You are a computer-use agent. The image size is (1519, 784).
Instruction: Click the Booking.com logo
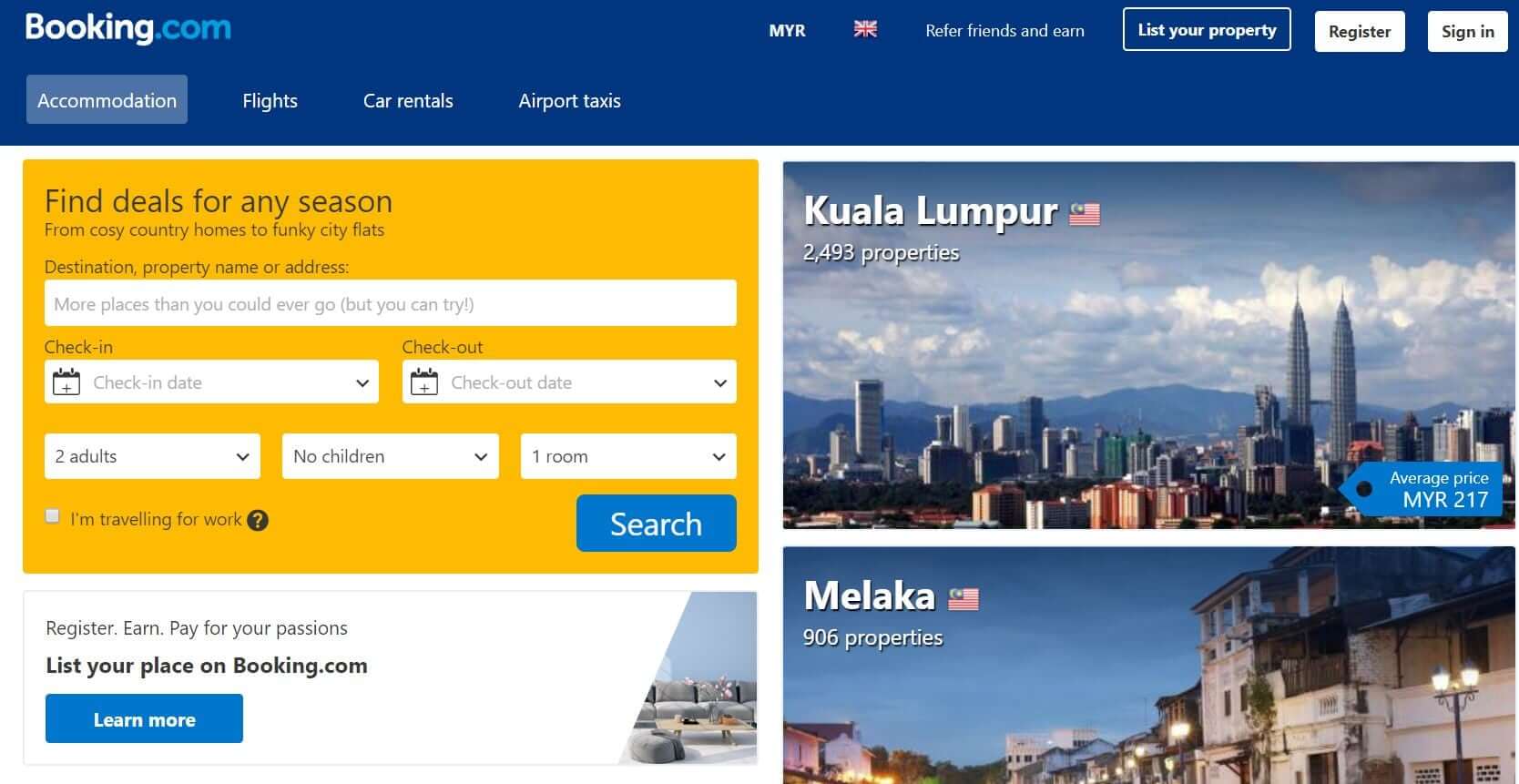pyautogui.click(x=128, y=28)
